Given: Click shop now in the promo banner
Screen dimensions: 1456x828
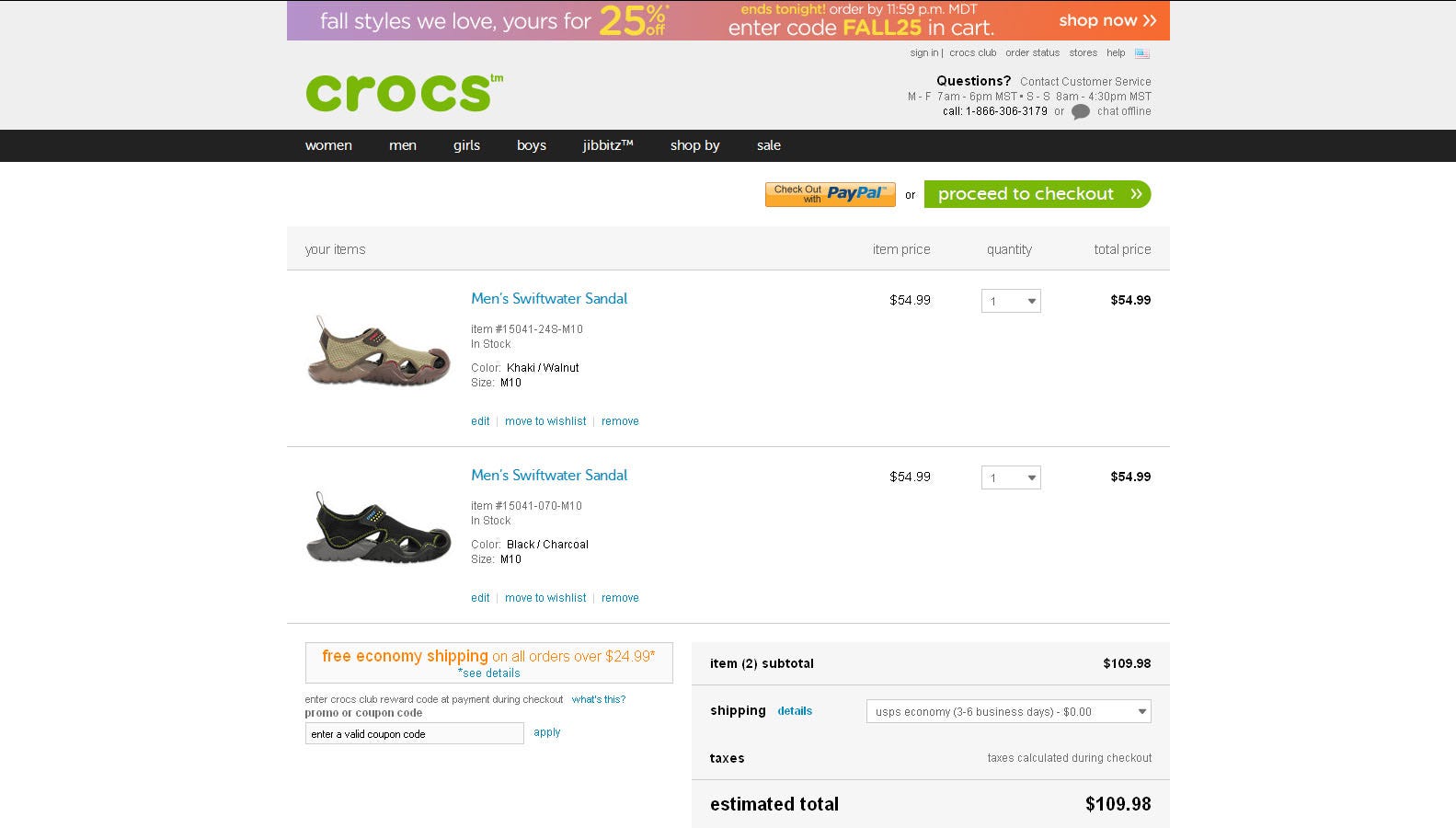Looking at the screenshot, I should tap(1106, 20).
